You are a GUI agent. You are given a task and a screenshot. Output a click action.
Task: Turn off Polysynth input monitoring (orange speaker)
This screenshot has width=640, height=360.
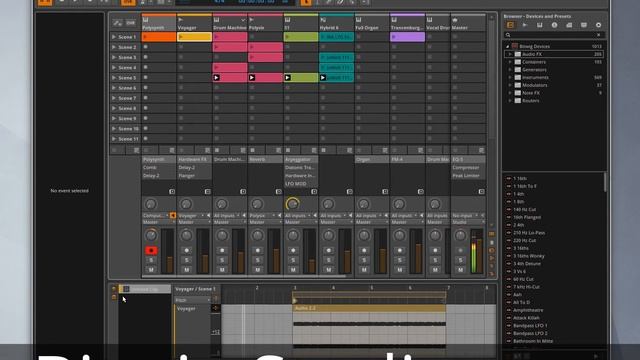173,215
